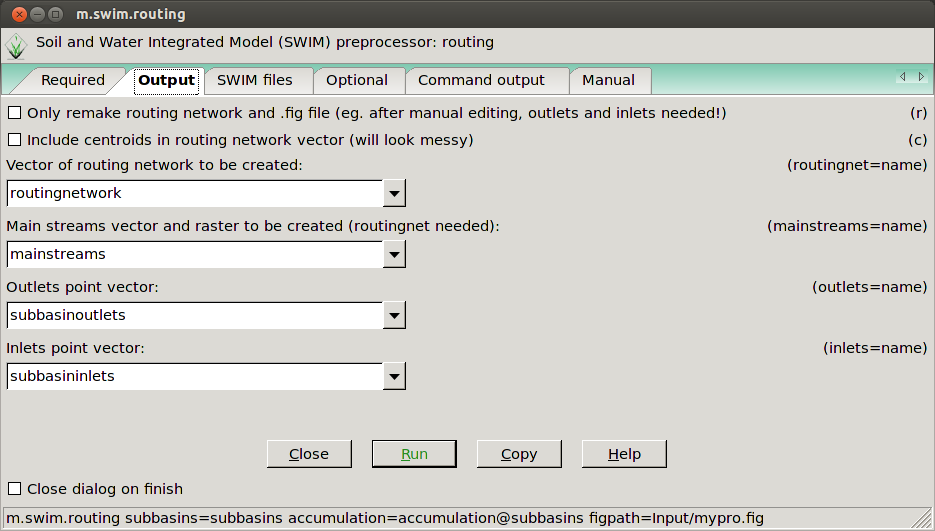The image size is (935, 531).
Task: Open the SWIM files tab
Action: [255, 80]
